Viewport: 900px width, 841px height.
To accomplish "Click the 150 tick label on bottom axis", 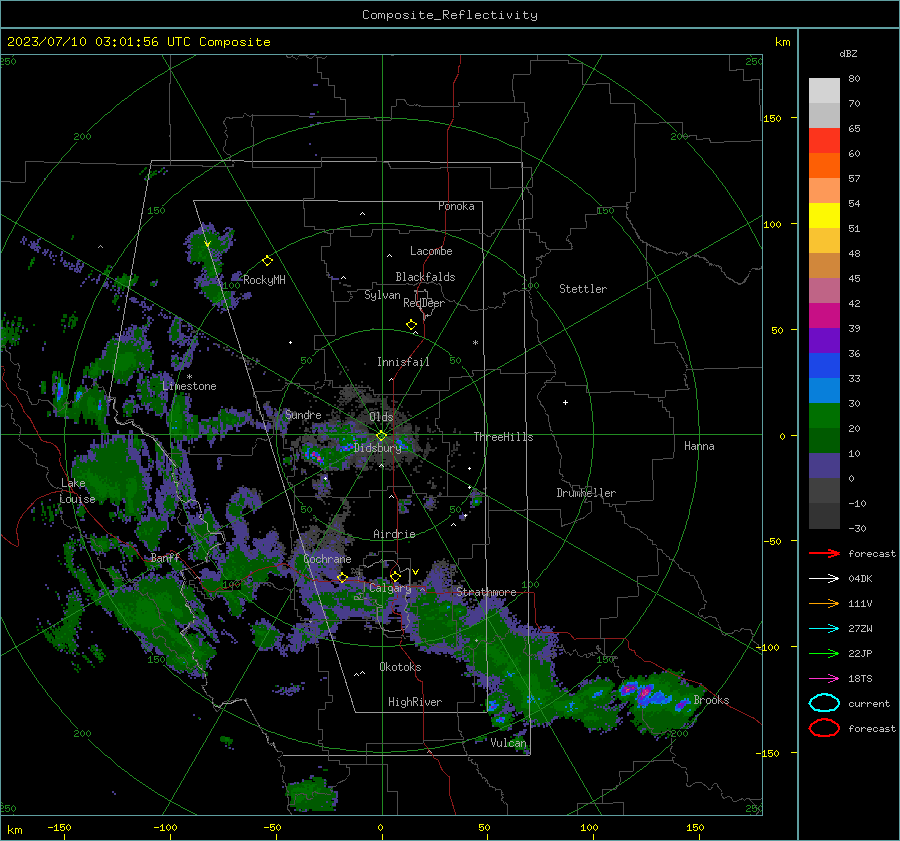I will click(x=695, y=827).
